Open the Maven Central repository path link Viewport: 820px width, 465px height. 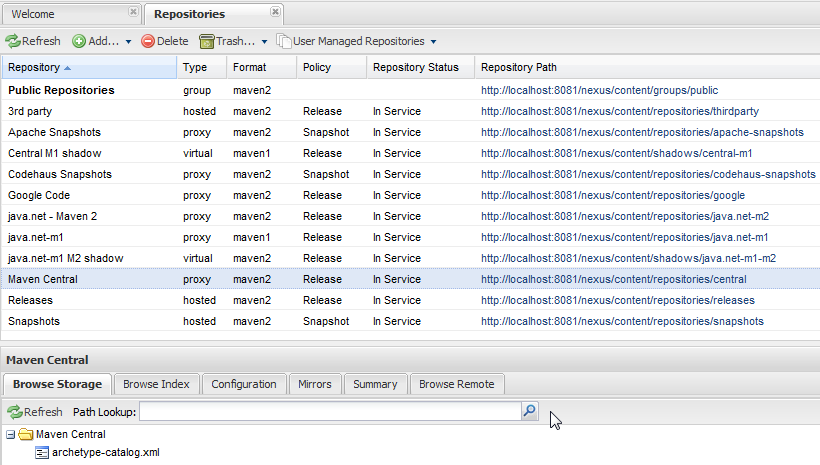(x=613, y=280)
